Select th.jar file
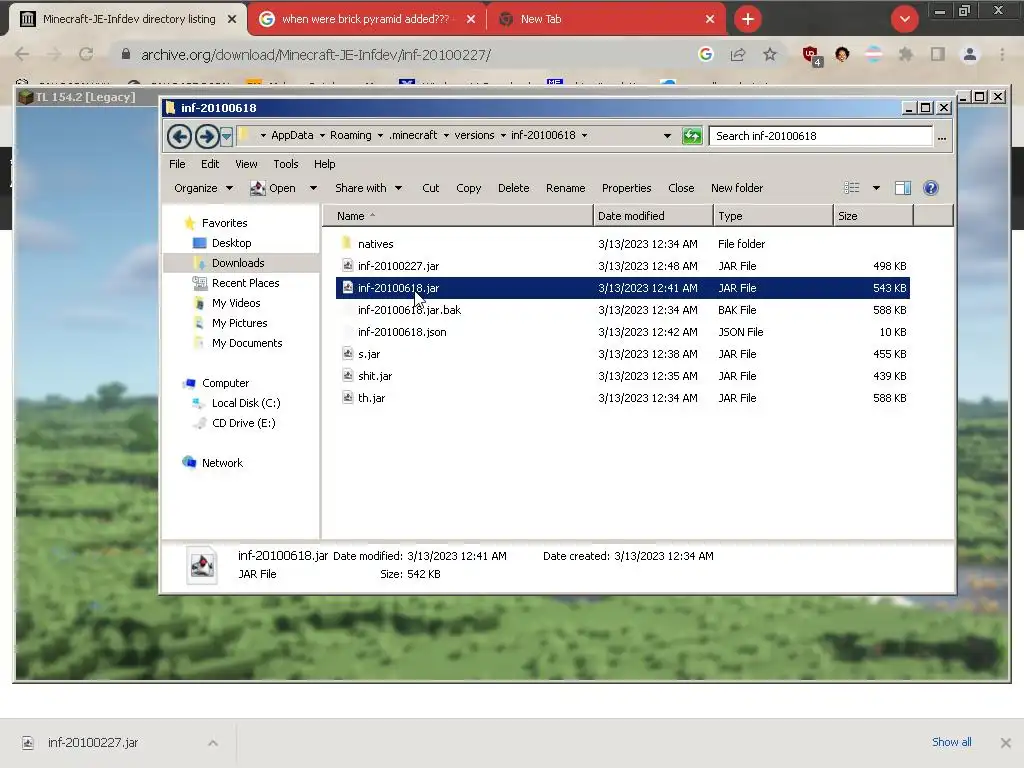The width and height of the screenshot is (1024, 768). point(371,398)
